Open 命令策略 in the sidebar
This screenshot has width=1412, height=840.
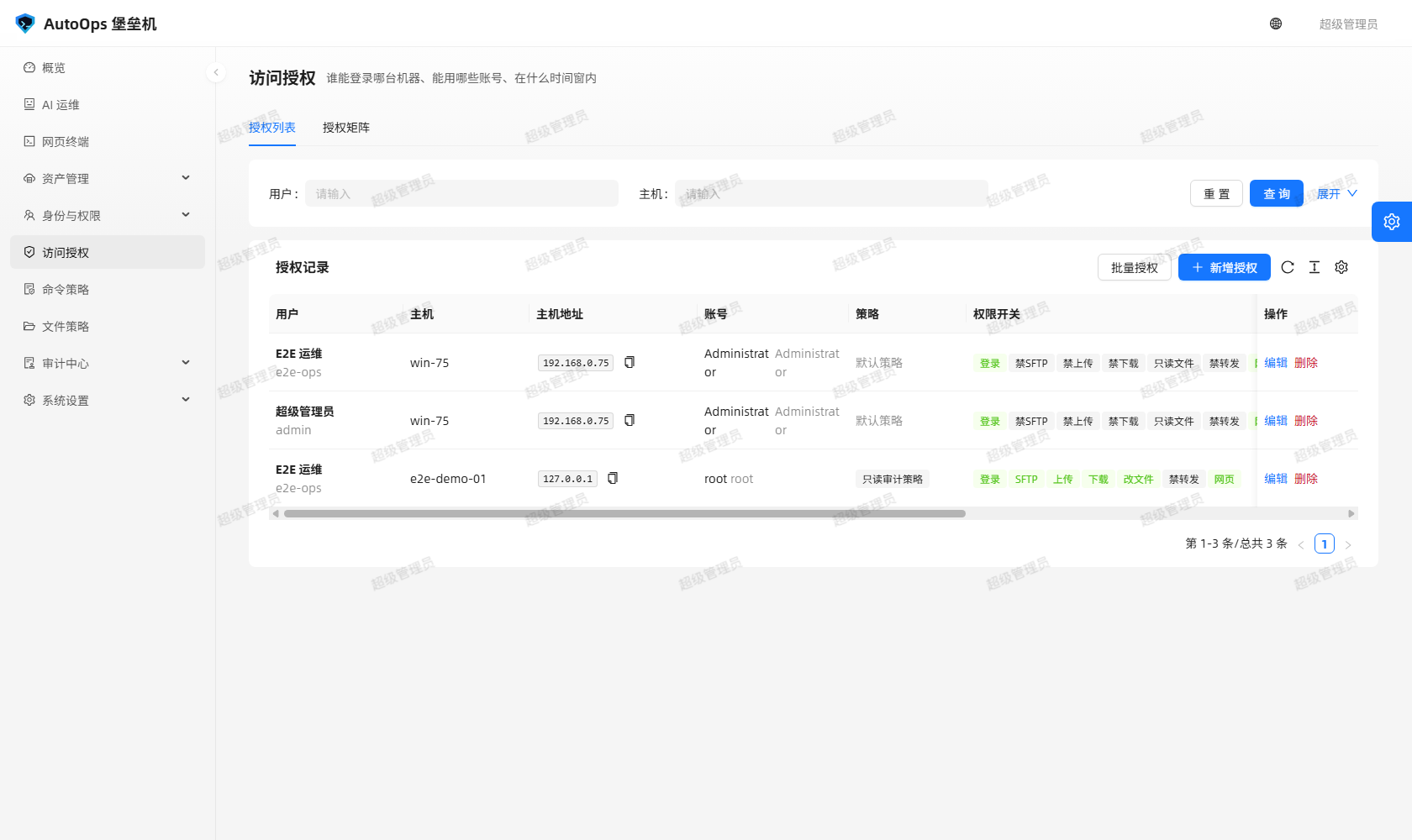108,290
